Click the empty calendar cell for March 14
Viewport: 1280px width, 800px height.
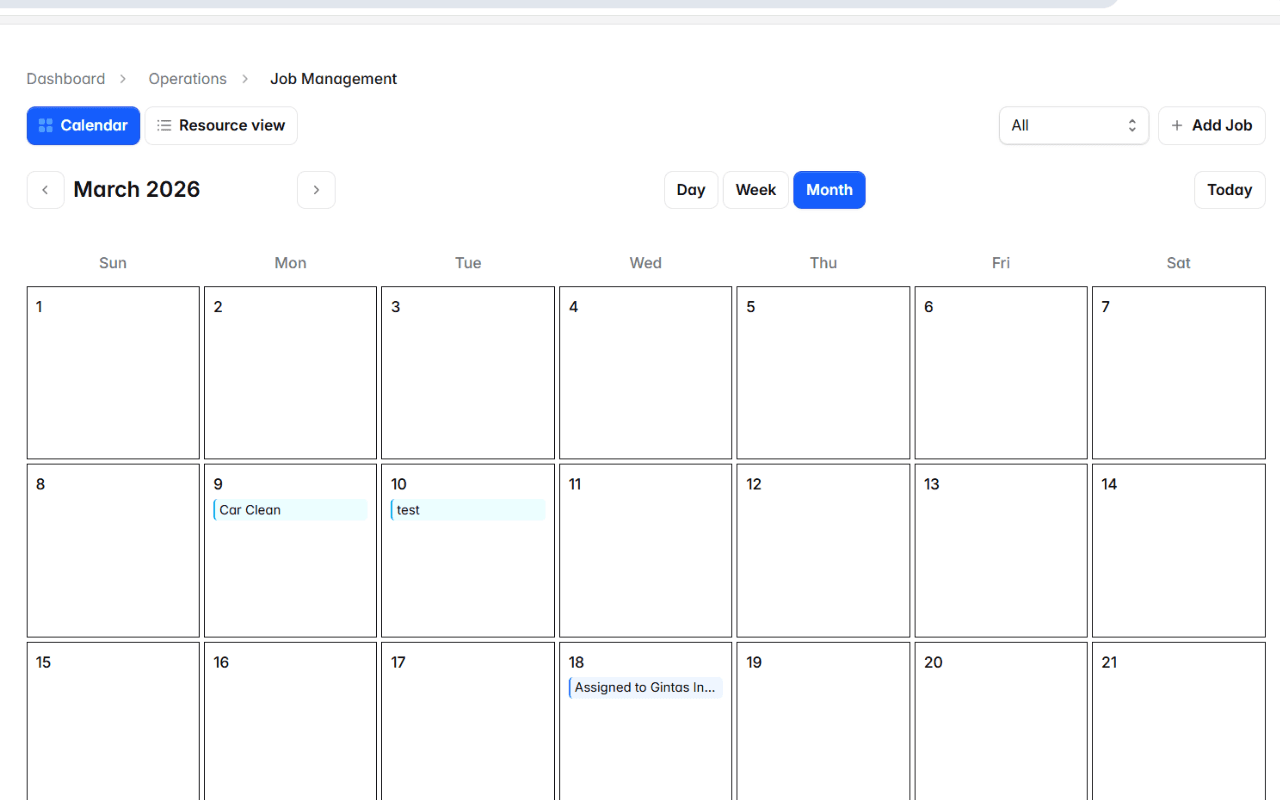pyautogui.click(x=1178, y=560)
